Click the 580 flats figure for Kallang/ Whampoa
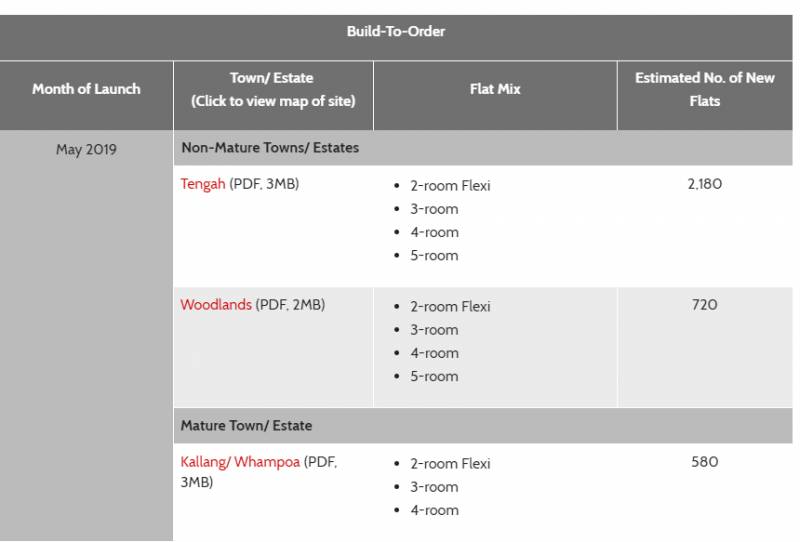This screenshot has width=800, height=542. point(704,462)
